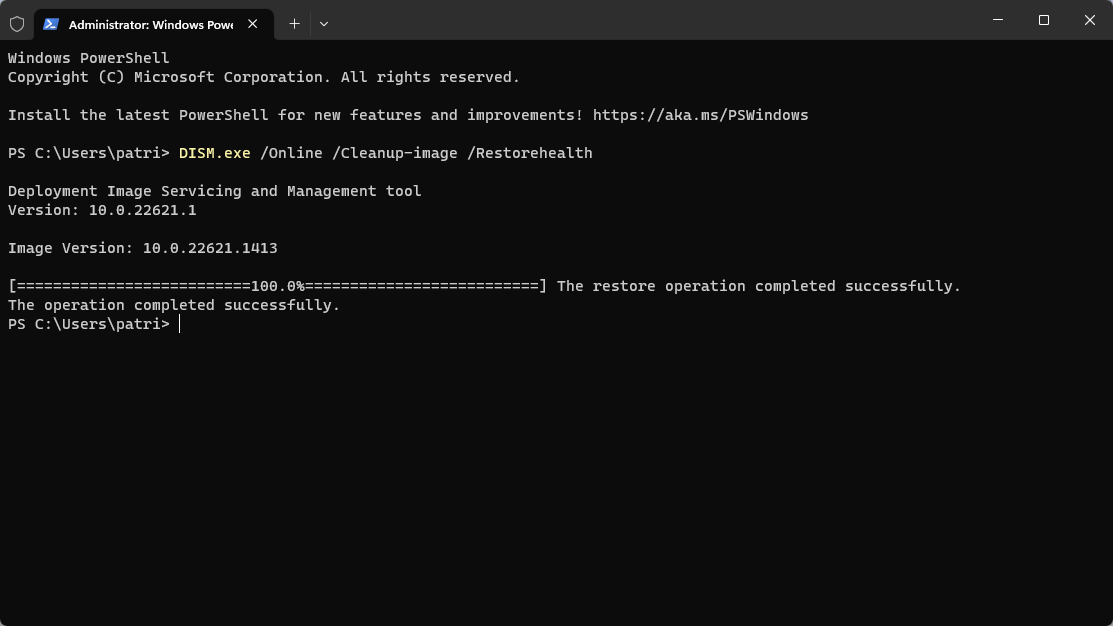Select the Administrator: Windows PowerShell tab
1113x626 pixels.
[150, 24]
